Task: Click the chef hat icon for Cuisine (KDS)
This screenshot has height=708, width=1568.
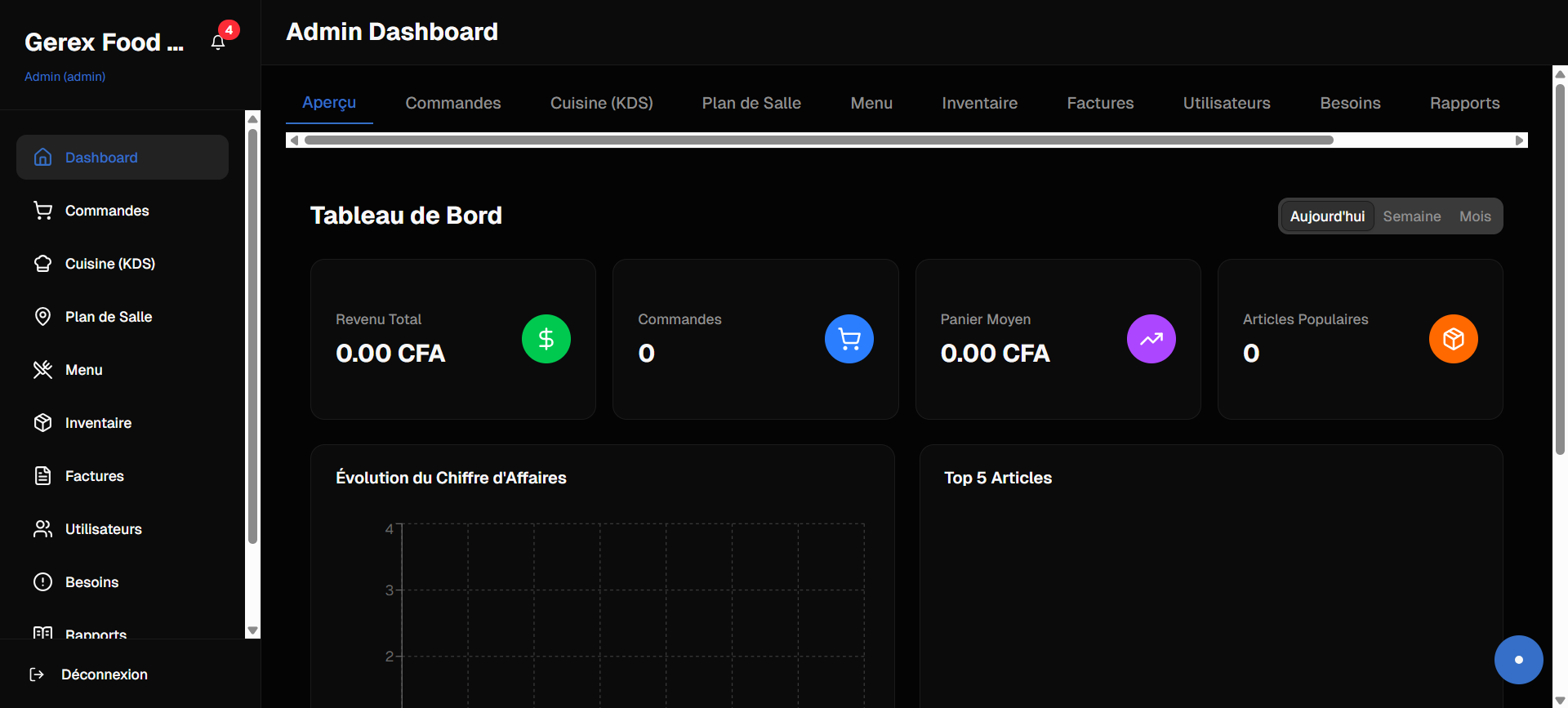Action: pos(43,264)
